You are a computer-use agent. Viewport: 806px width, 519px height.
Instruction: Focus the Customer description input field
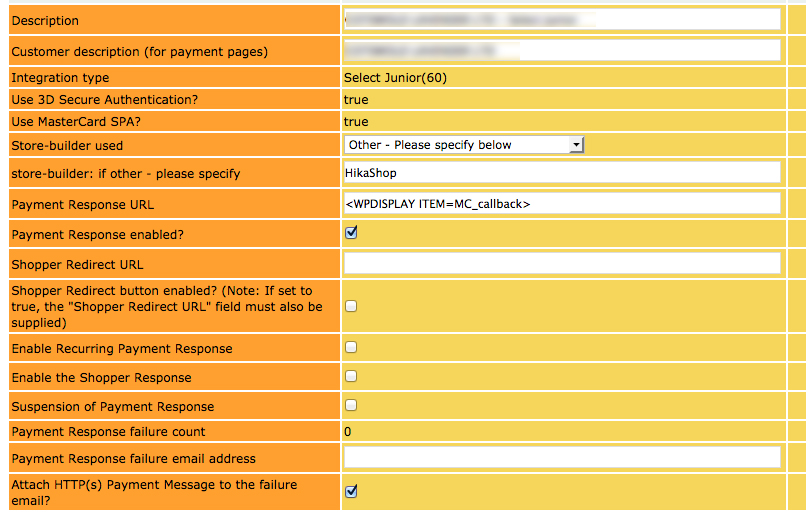point(561,50)
